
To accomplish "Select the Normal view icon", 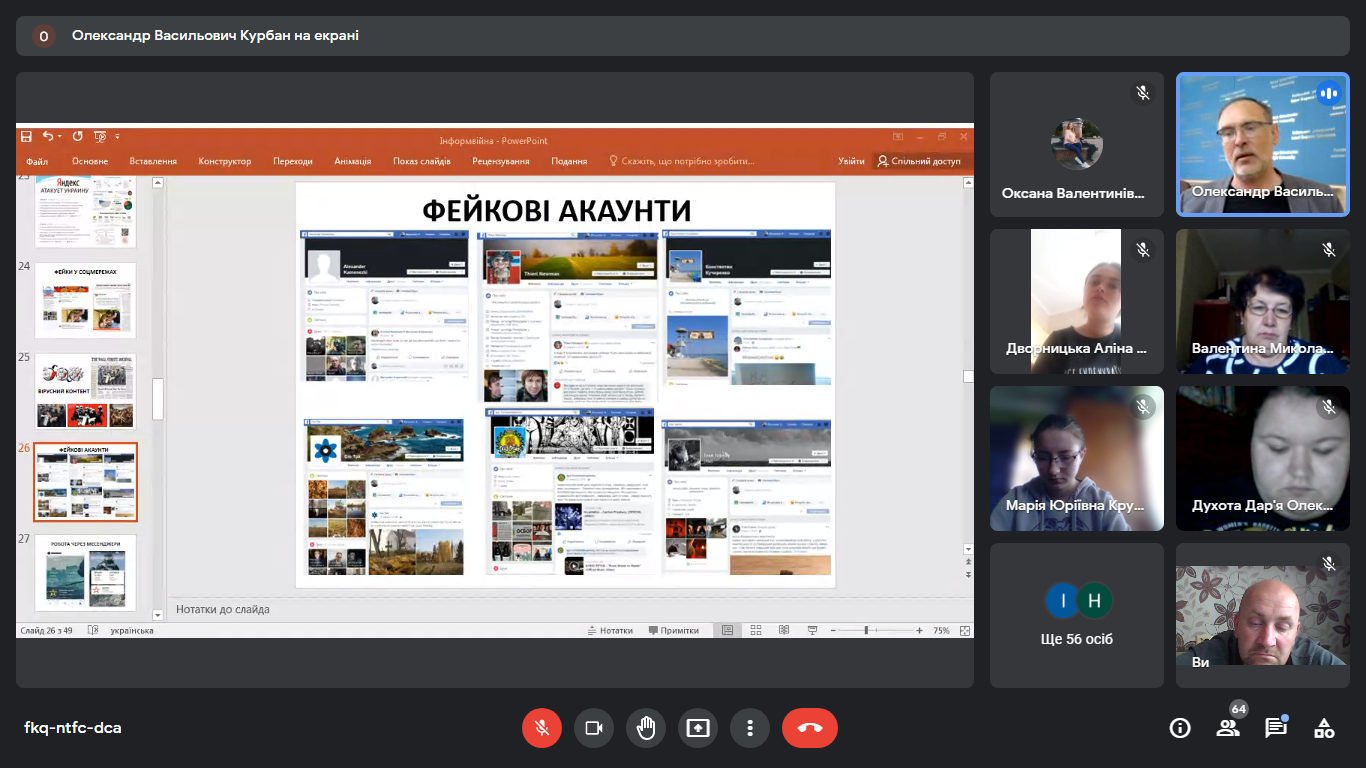I will coord(728,630).
